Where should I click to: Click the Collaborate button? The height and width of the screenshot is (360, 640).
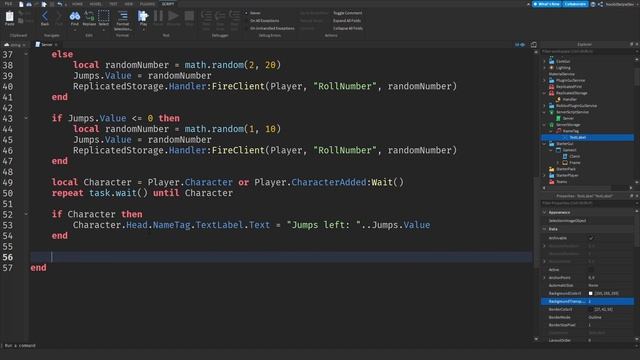[576, 4]
